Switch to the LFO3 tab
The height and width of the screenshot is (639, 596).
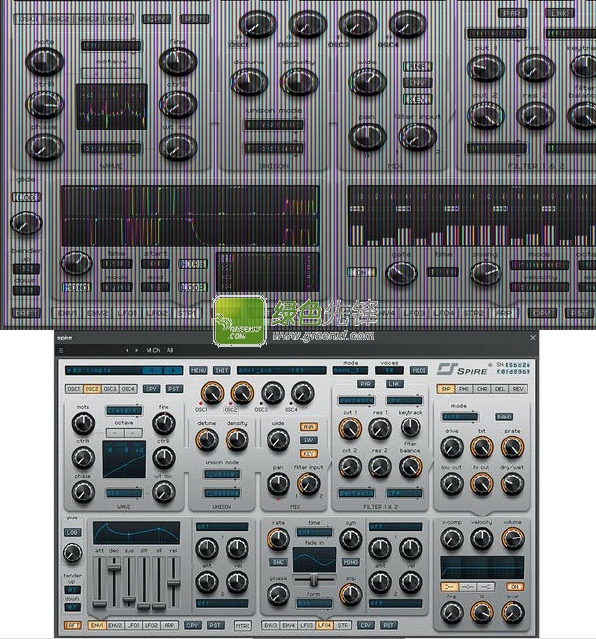[x=307, y=625]
